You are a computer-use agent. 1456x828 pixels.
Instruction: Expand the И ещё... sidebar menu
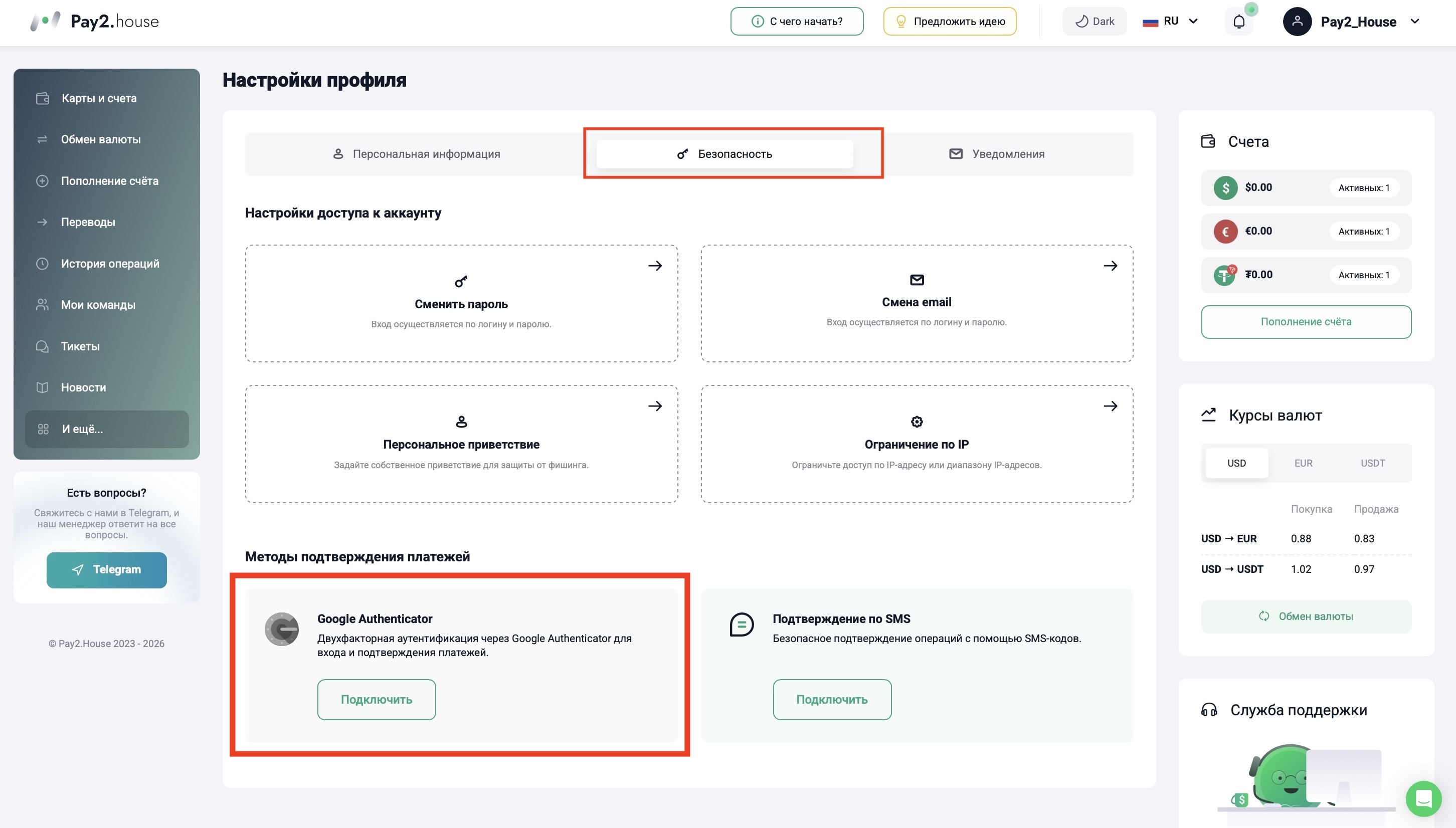pos(107,430)
